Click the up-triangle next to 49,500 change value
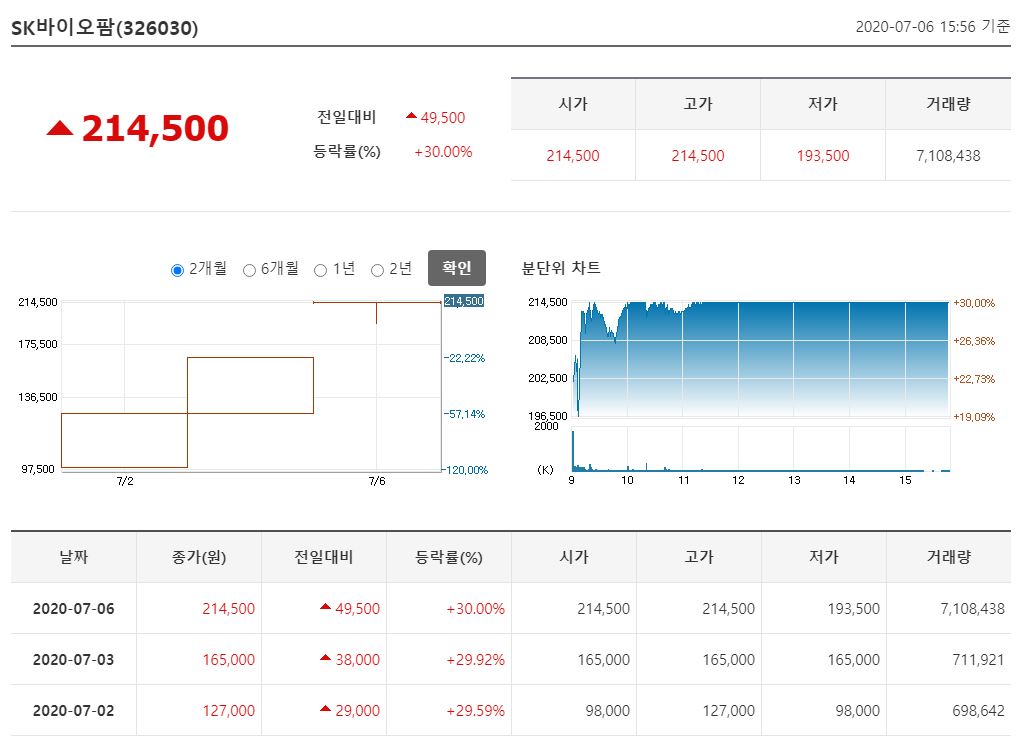The height and width of the screenshot is (750, 1019). pos(414,117)
